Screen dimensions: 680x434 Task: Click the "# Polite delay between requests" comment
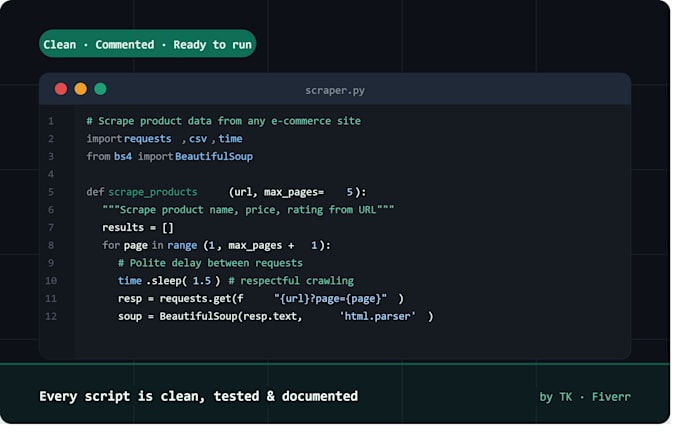tap(210, 264)
